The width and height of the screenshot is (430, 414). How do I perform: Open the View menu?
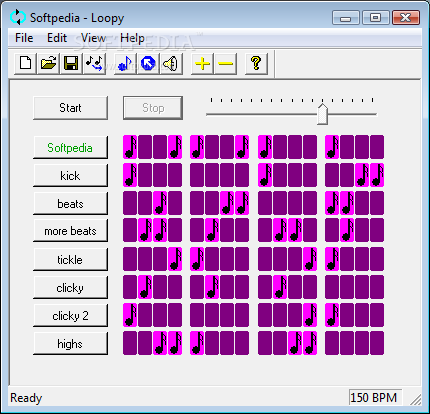tap(93, 38)
